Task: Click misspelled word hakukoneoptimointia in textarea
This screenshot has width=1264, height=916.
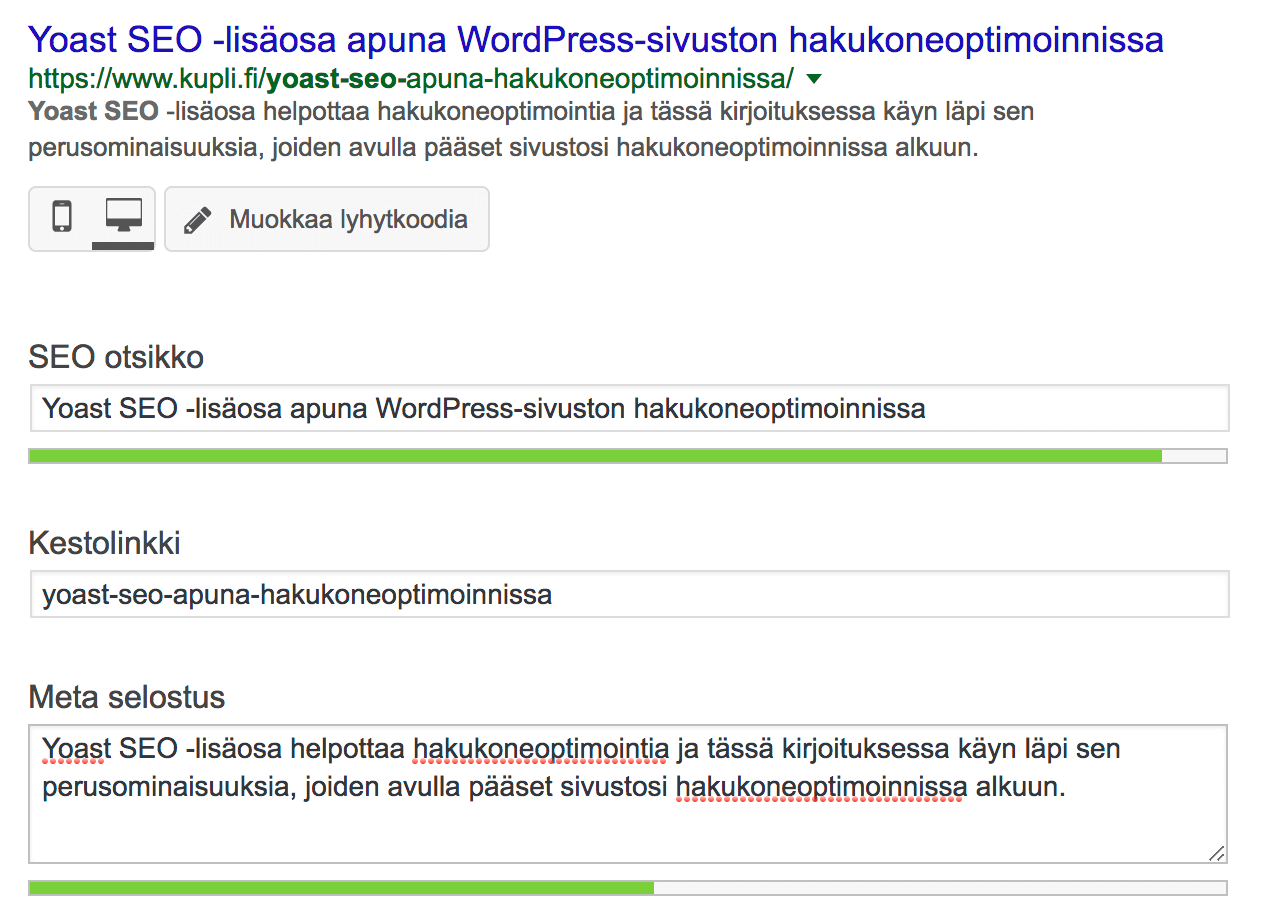Action: [541, 749]
